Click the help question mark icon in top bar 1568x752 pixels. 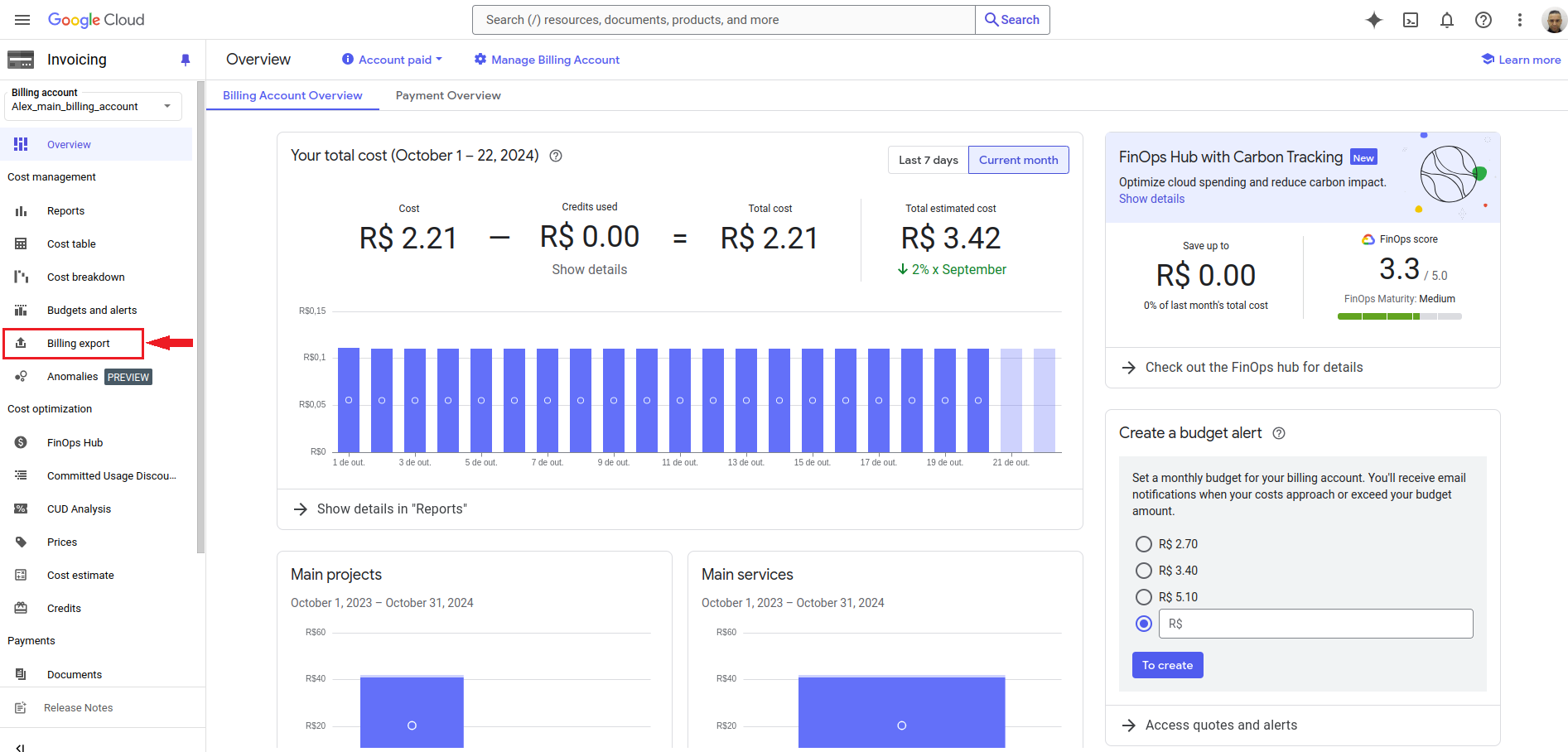pyautogui.click(x=1484, y=20)
